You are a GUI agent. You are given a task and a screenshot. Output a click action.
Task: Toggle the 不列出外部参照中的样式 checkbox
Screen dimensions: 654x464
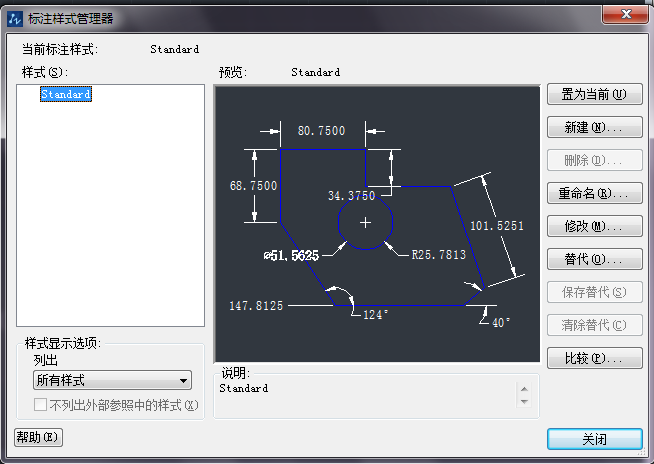click(x=41, y=405)
